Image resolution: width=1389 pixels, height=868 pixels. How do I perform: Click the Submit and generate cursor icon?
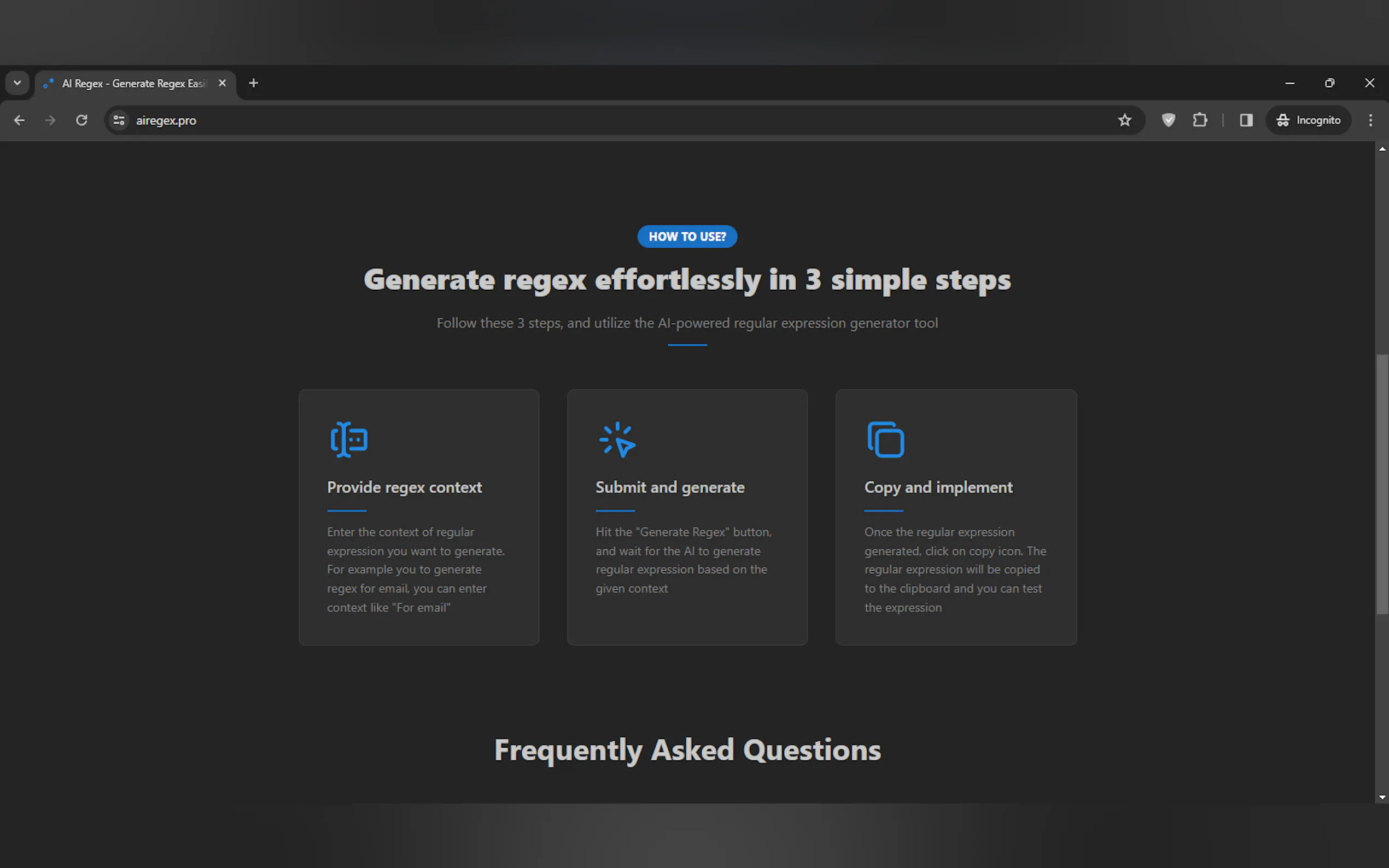pos(617,440)
